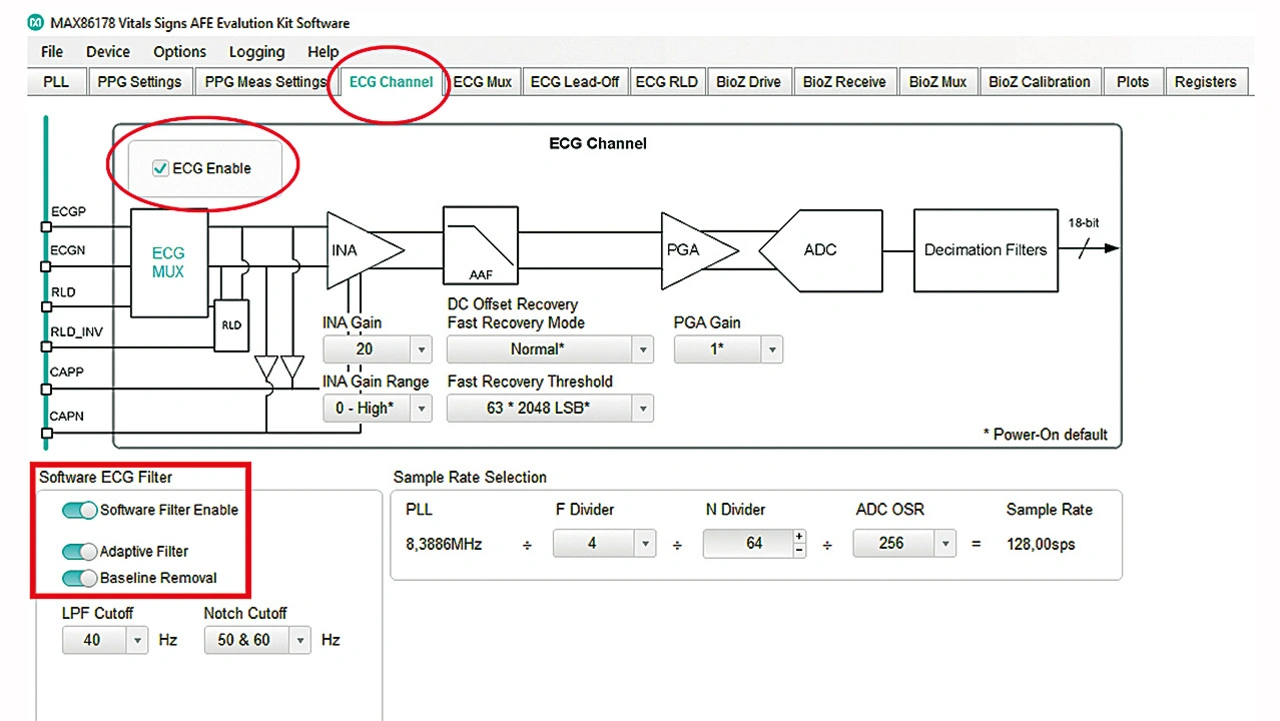Switch to the BioZ Calibration tab
The width and height of the screenshot is (1280, 721).
tap(1039, 82)
